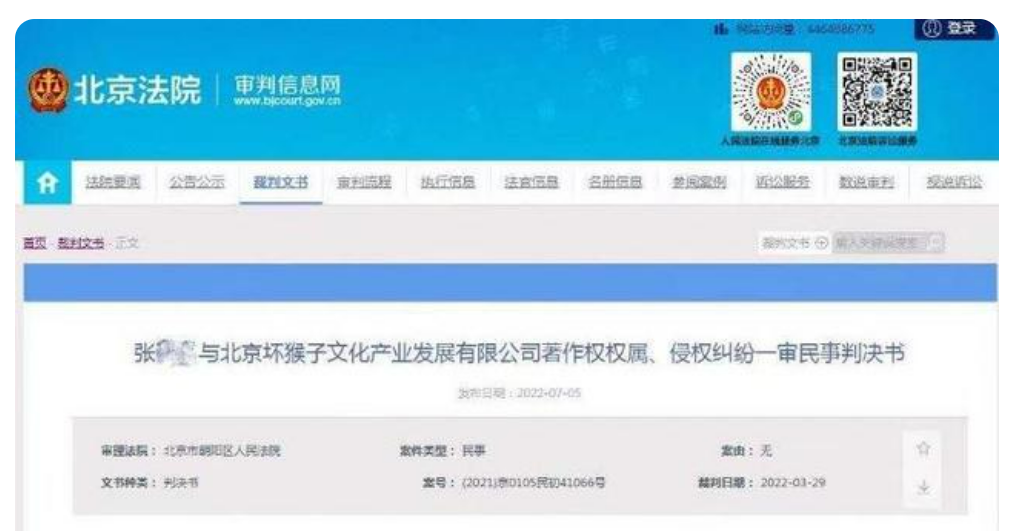The width and height of the screenshot is (1014, 531).
Task: Click the square black QR code
Action: point(877,92)
